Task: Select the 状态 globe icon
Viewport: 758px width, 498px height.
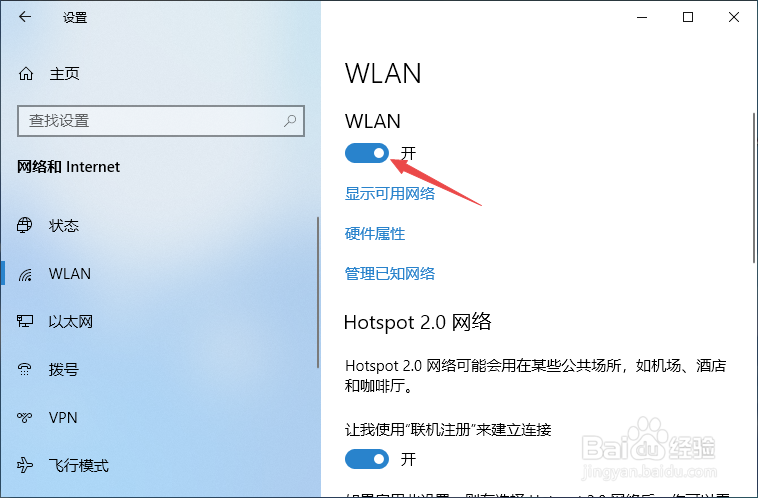Action: click(25, 225)
